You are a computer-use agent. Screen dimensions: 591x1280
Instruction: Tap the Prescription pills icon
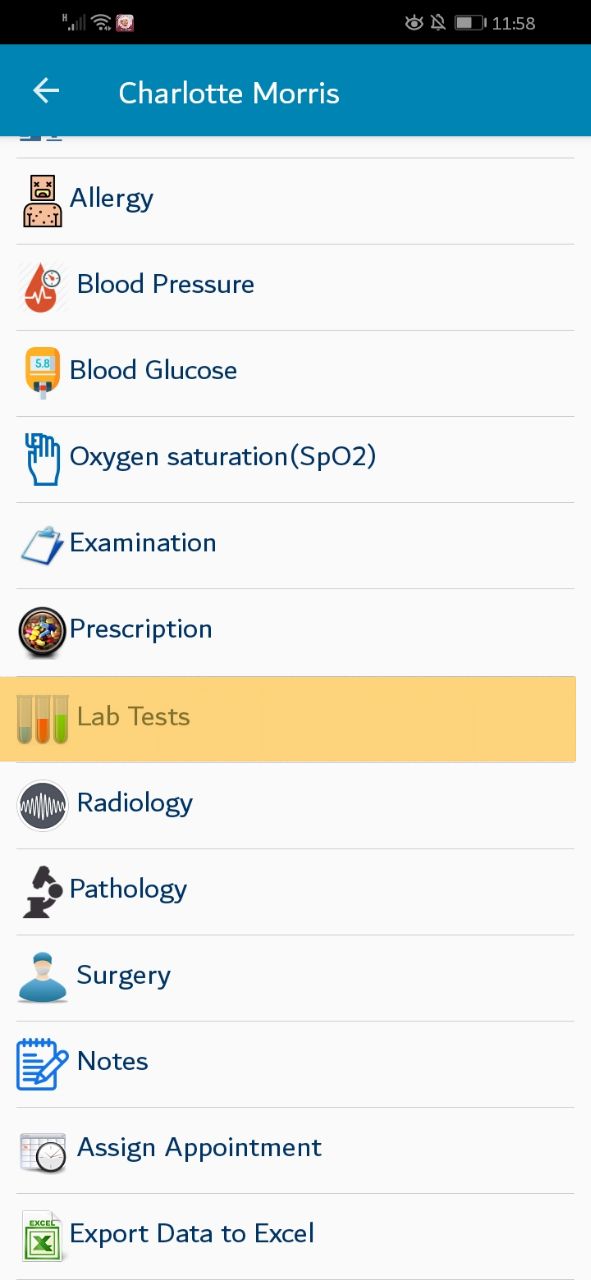42,631
